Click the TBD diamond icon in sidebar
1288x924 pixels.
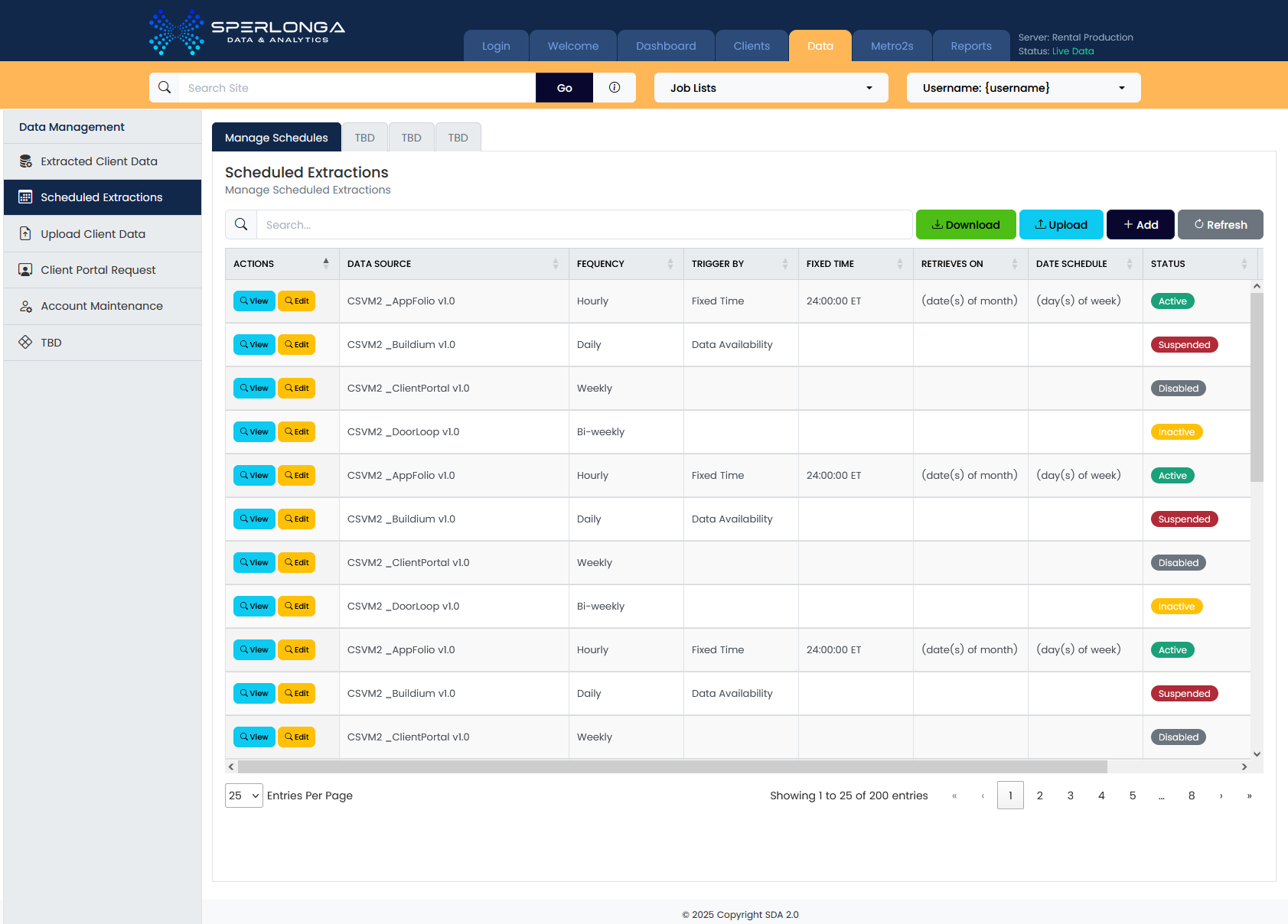coord(25,342)
